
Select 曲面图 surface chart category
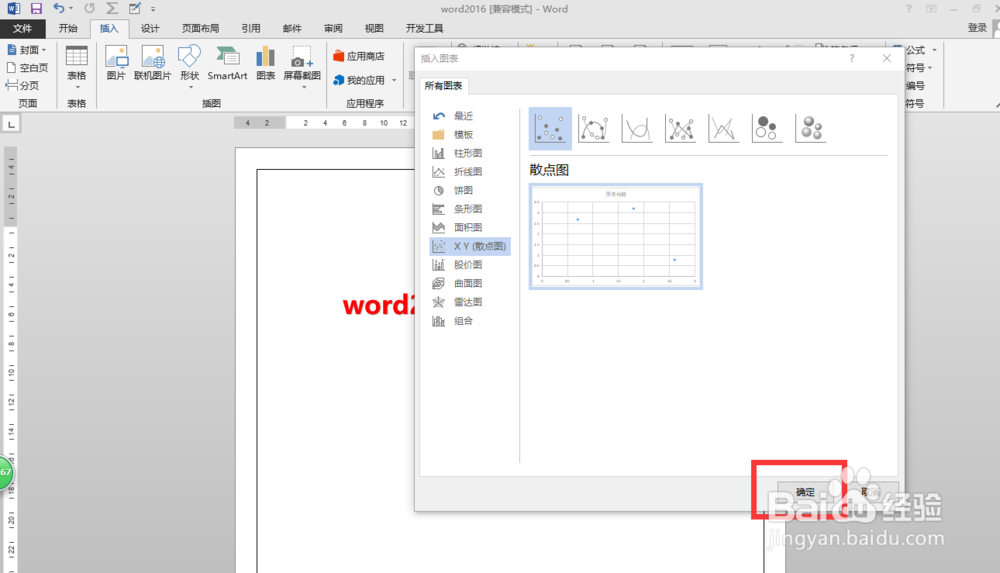coord(470,283)
